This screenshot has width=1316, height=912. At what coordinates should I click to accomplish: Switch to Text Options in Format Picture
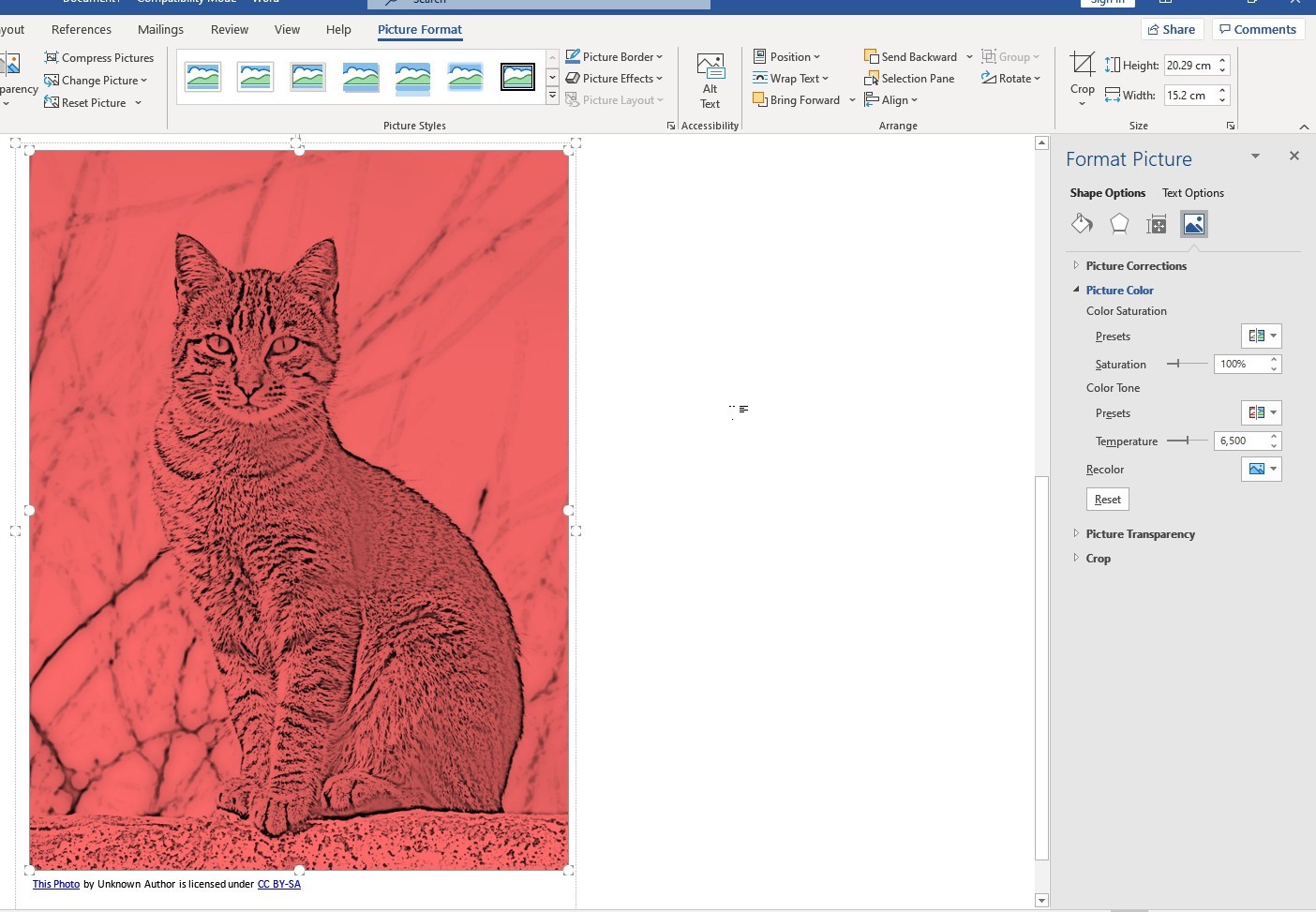(x=1193, y=193)
